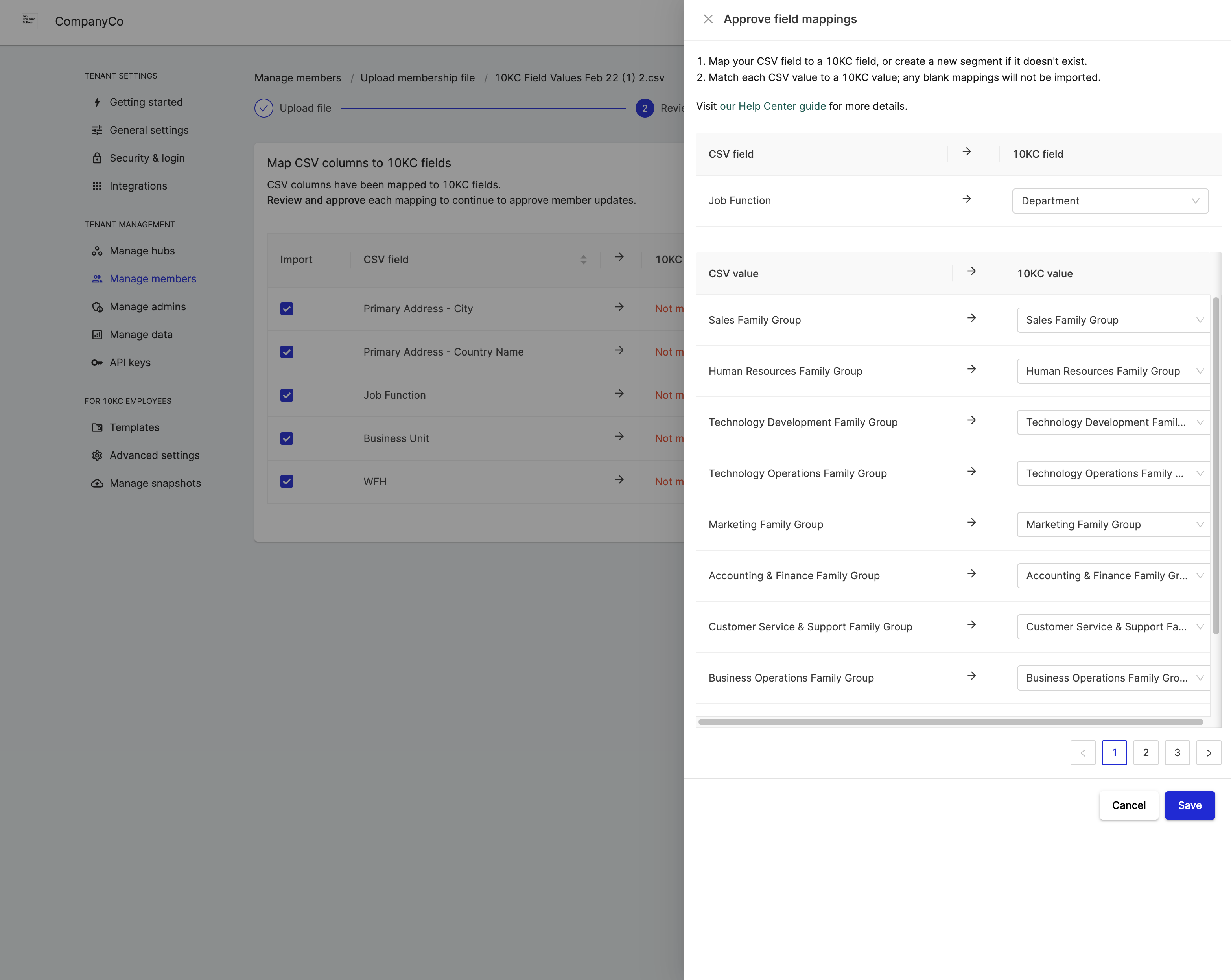
Task: Open Marketing Family Group value dropdown
Action: (x=1113, y=525)
